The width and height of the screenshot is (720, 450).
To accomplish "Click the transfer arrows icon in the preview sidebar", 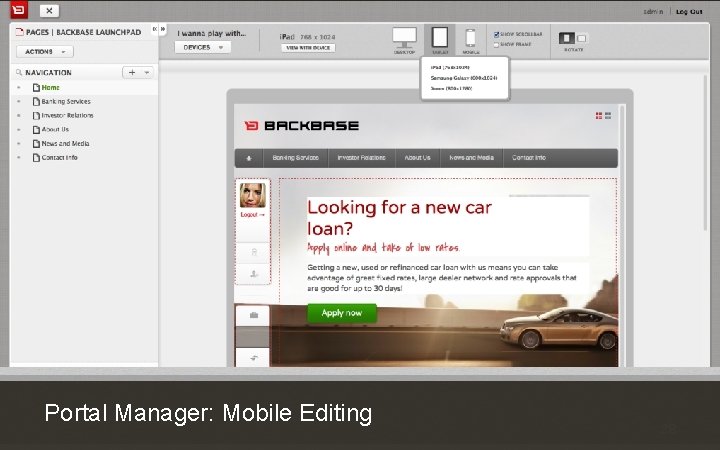I will click(x=253, y=358).
